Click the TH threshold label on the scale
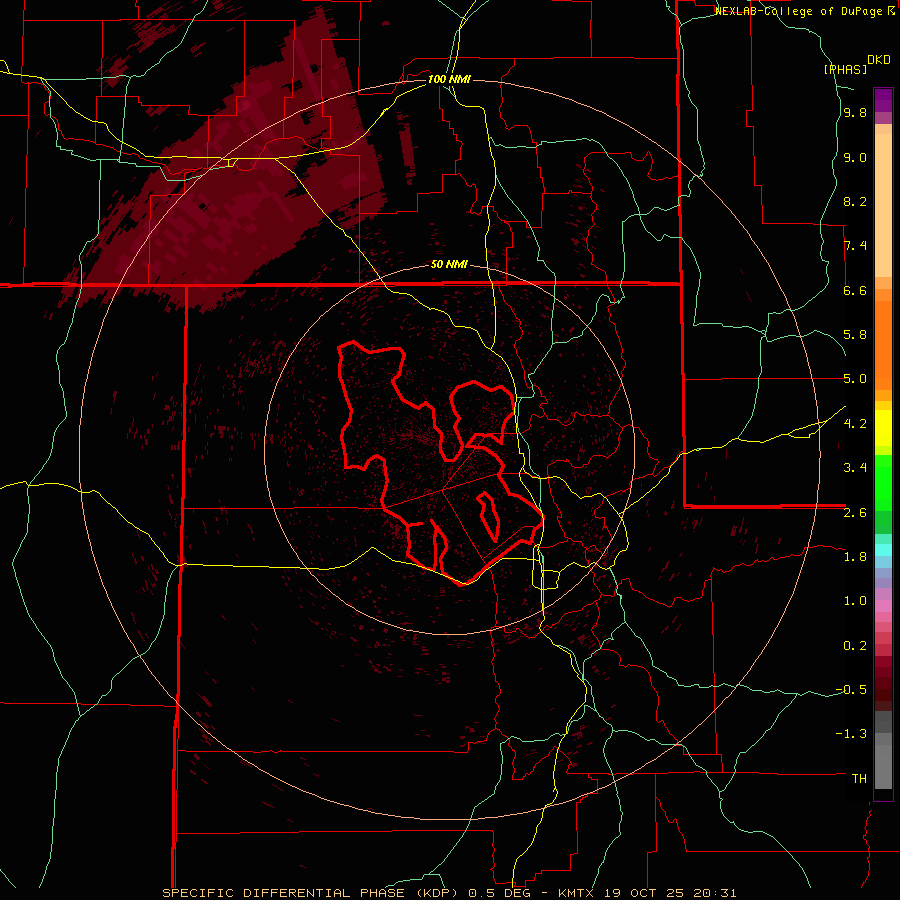Image resolution: width=900 pixels, height=900 pixels. [x=859, y=779]
